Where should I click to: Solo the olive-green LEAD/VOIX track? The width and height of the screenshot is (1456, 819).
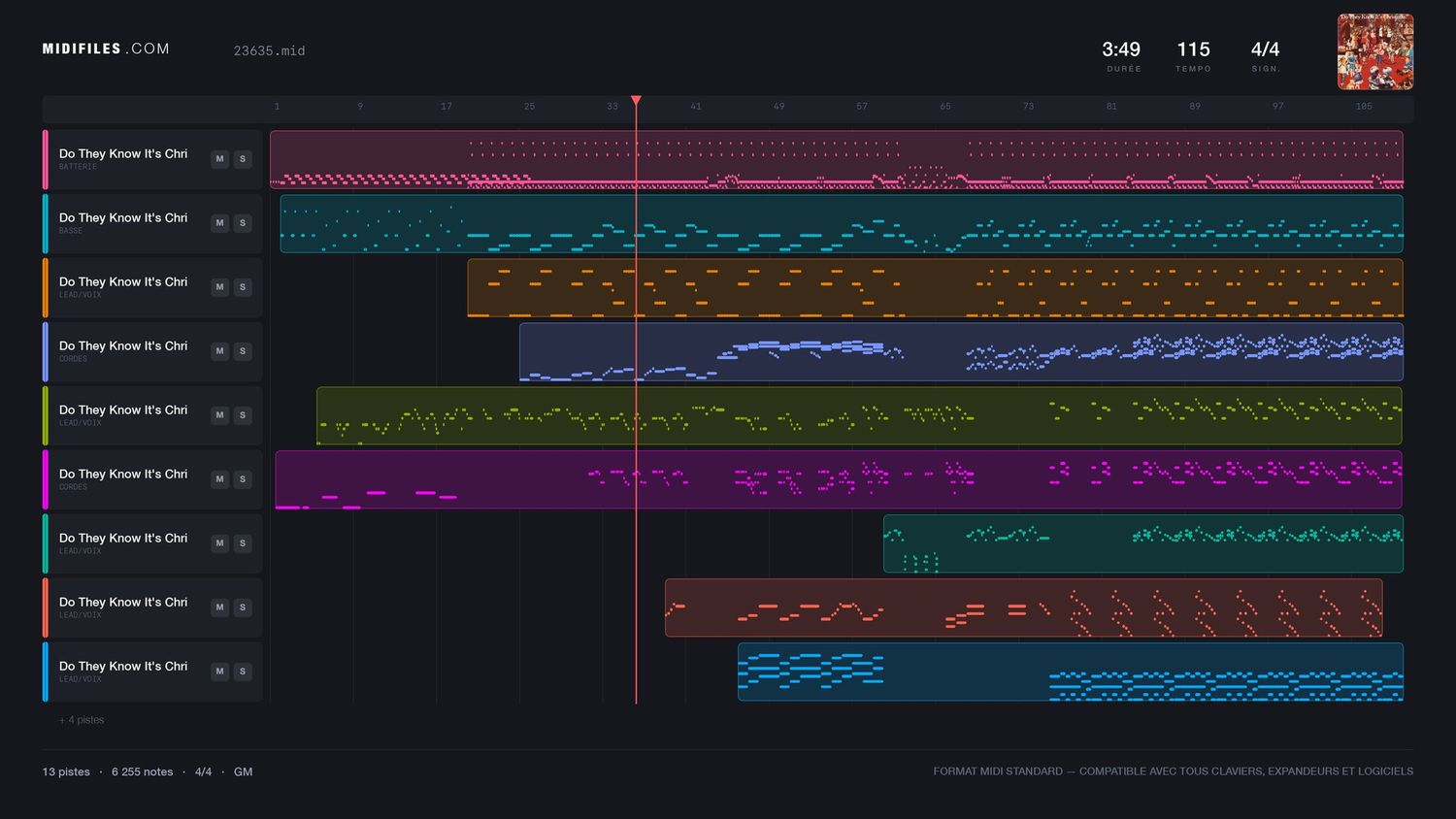click(x=243, y=415)
